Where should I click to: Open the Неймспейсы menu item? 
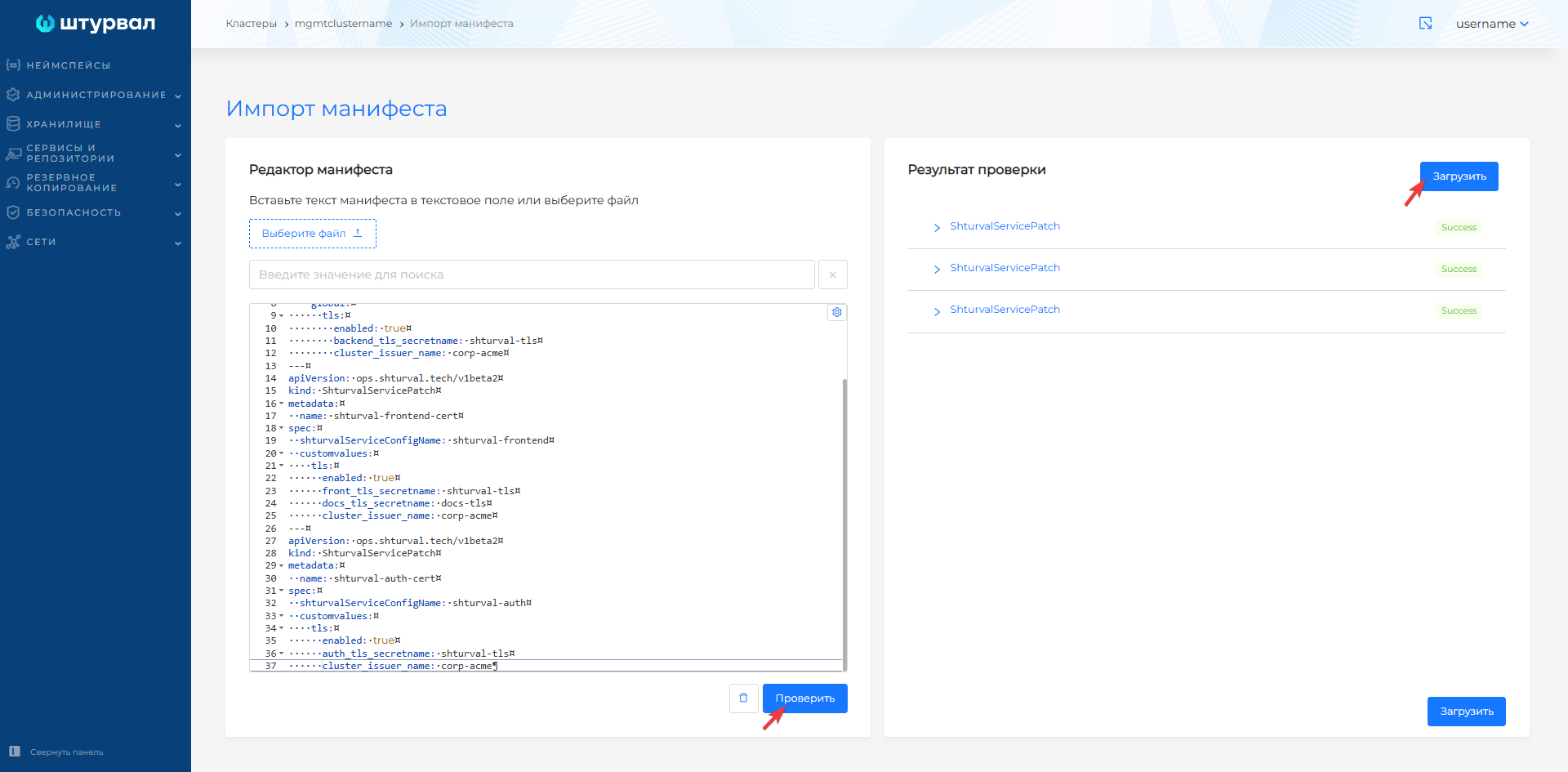coord(69,65)
